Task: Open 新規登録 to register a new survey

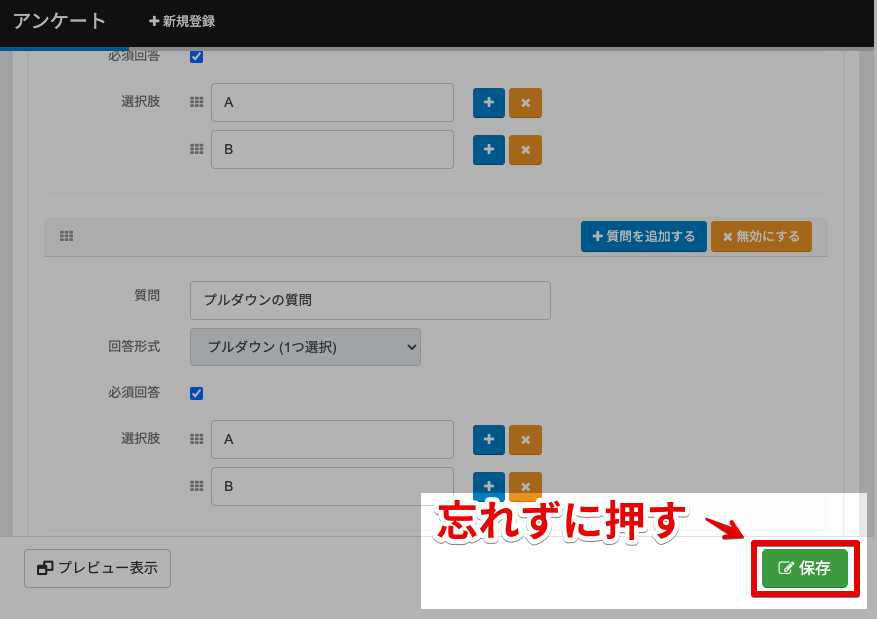Action: pyautogui.click(x=181, y=20)
